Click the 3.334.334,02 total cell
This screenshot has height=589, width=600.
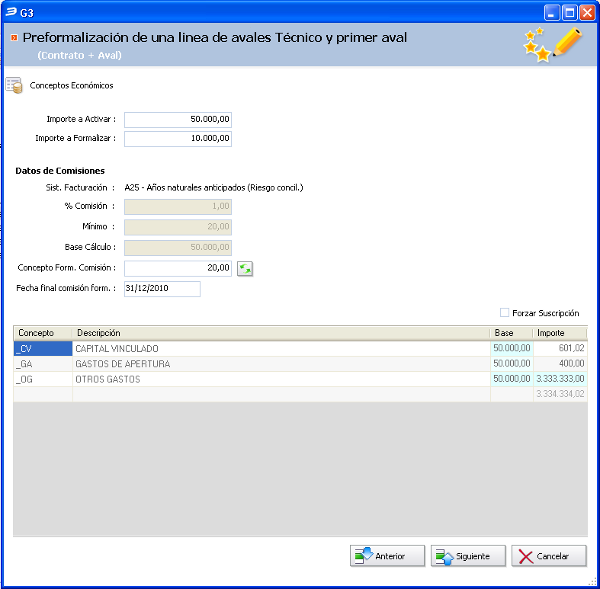pyautogui.click(x=560, y=394)
